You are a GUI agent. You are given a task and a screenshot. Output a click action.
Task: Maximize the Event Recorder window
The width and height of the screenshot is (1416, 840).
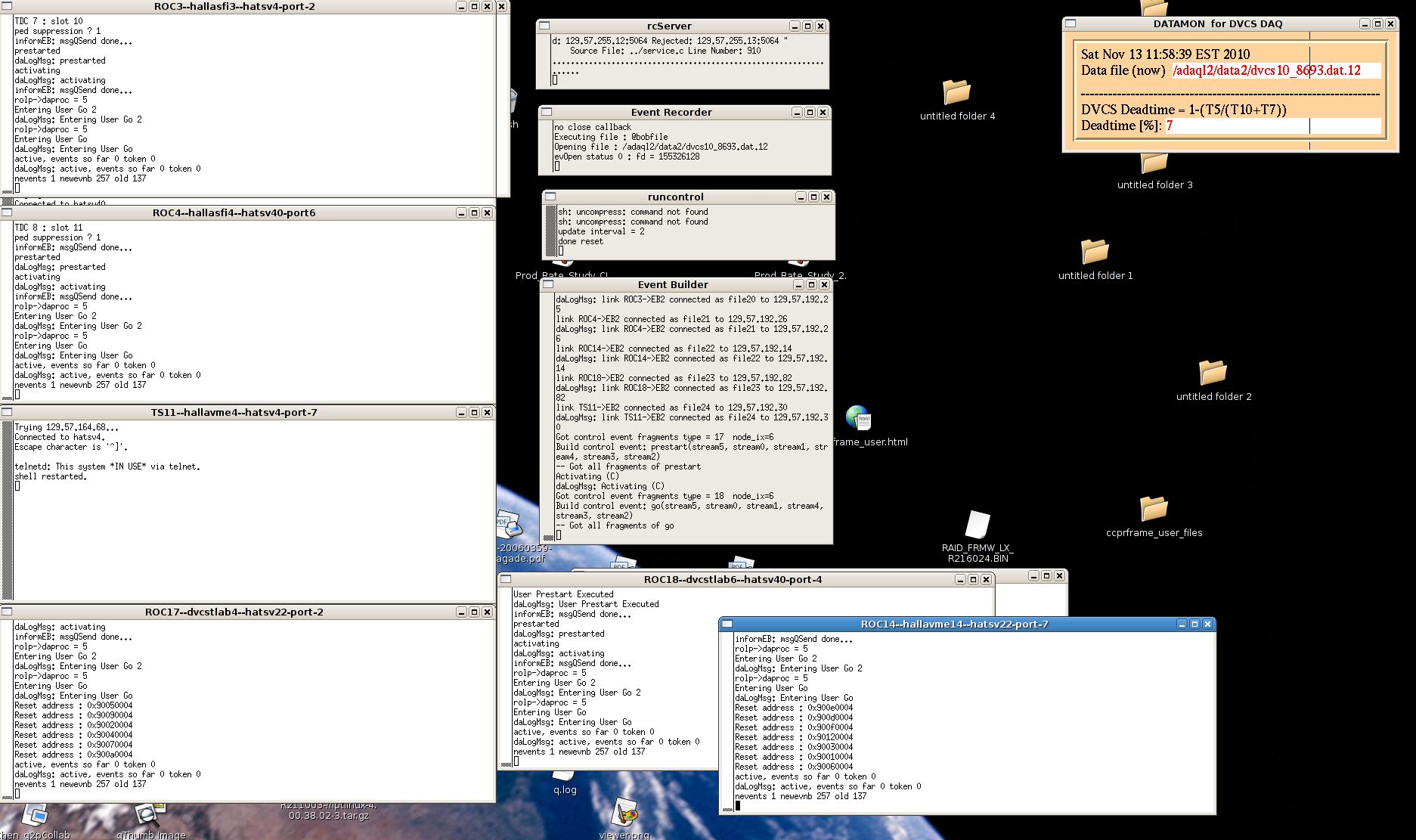pyautogui.click(x=810, y=112)
